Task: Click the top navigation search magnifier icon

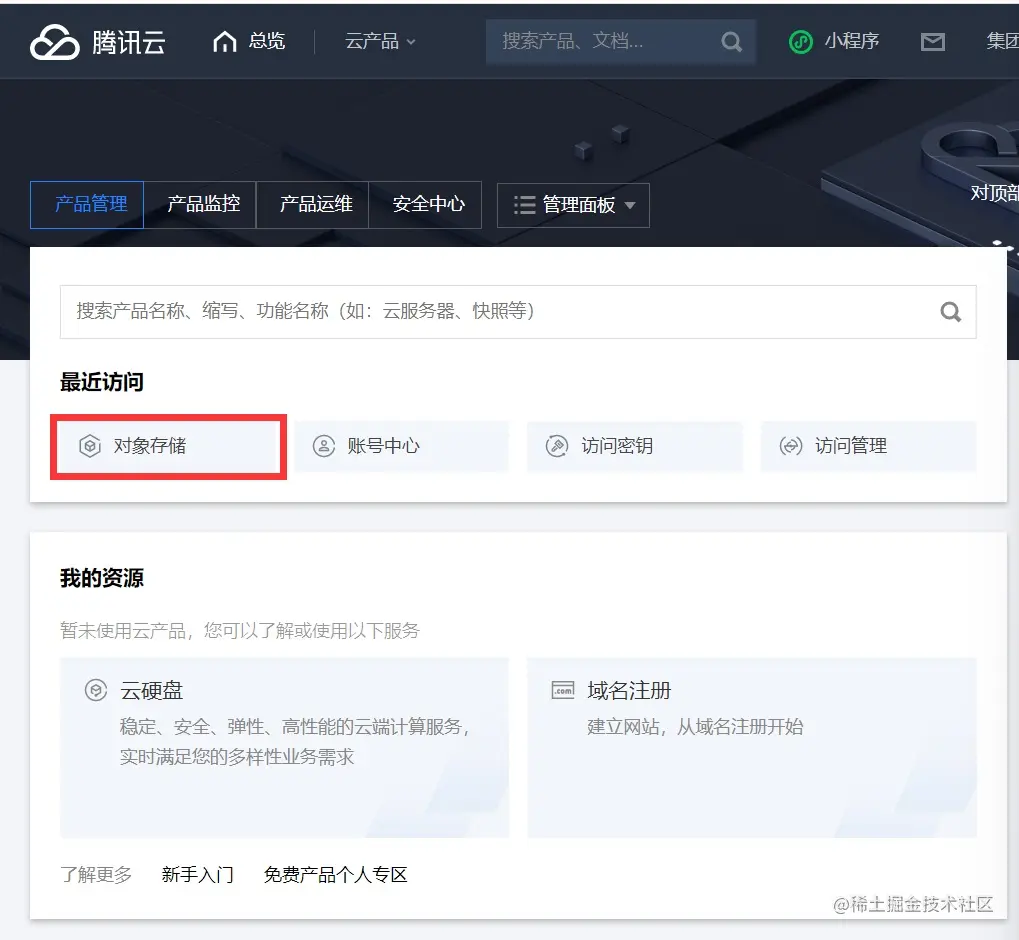Action: point(731,42)
